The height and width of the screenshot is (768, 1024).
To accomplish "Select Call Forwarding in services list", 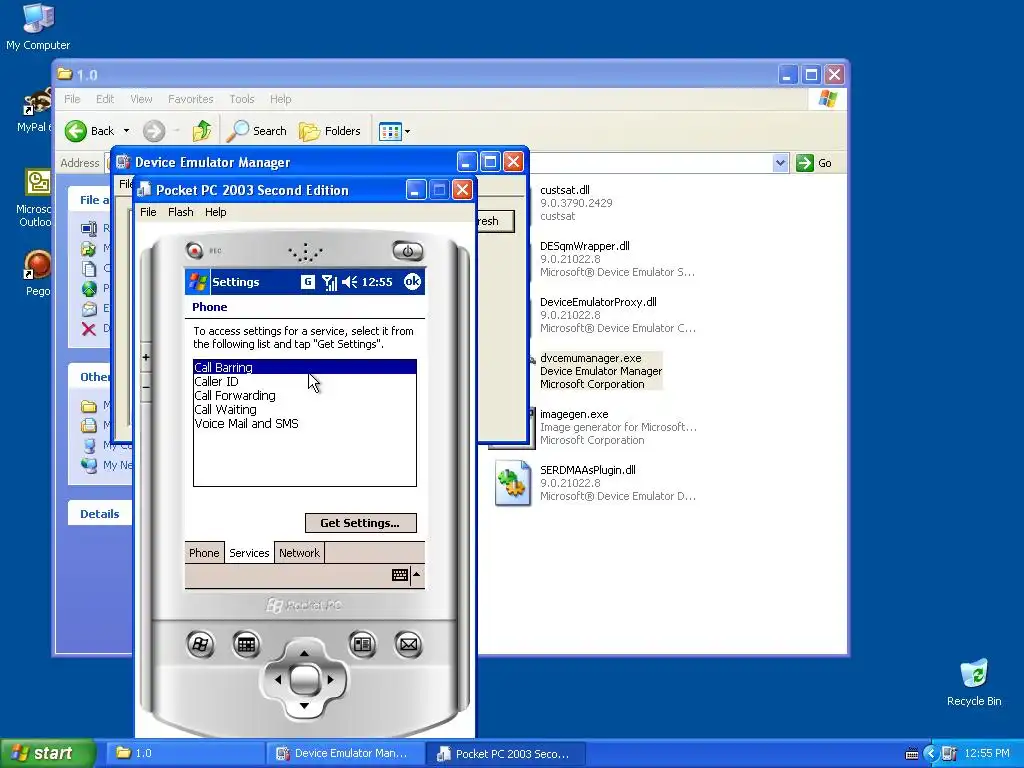I will [x=304, y=396].
